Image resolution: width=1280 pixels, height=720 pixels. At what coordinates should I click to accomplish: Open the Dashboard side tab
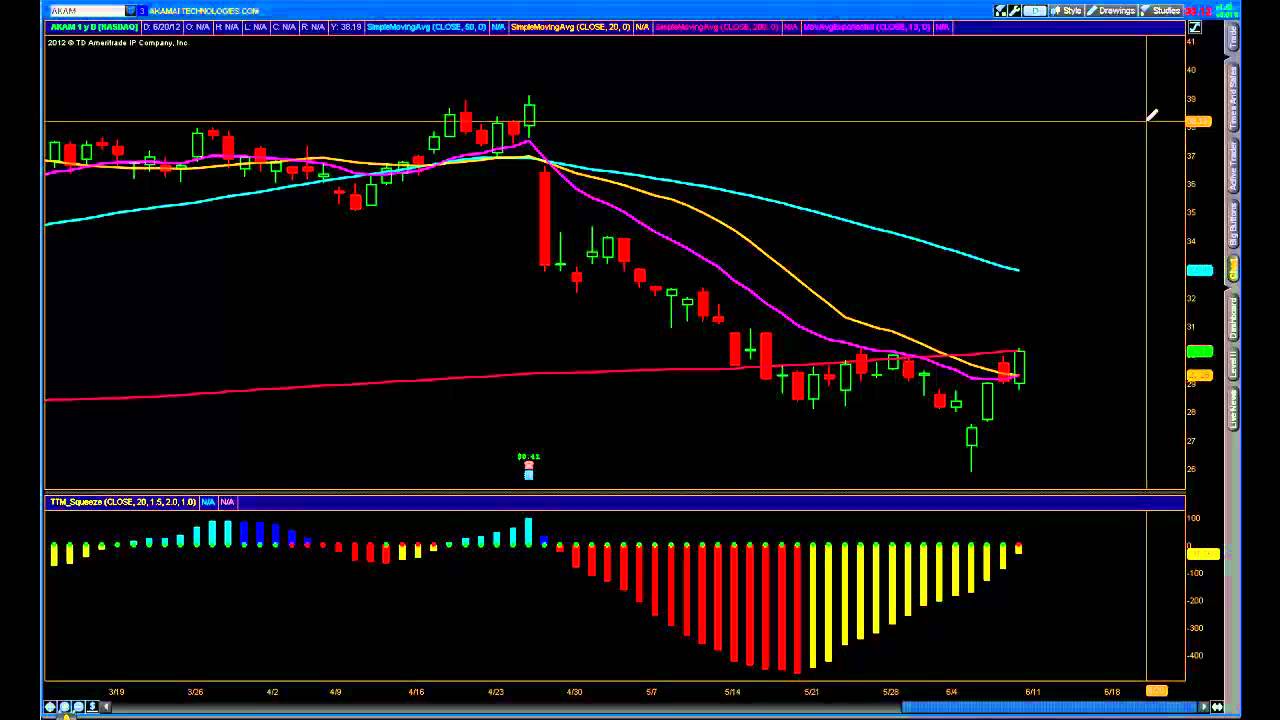click(1233, 318)
